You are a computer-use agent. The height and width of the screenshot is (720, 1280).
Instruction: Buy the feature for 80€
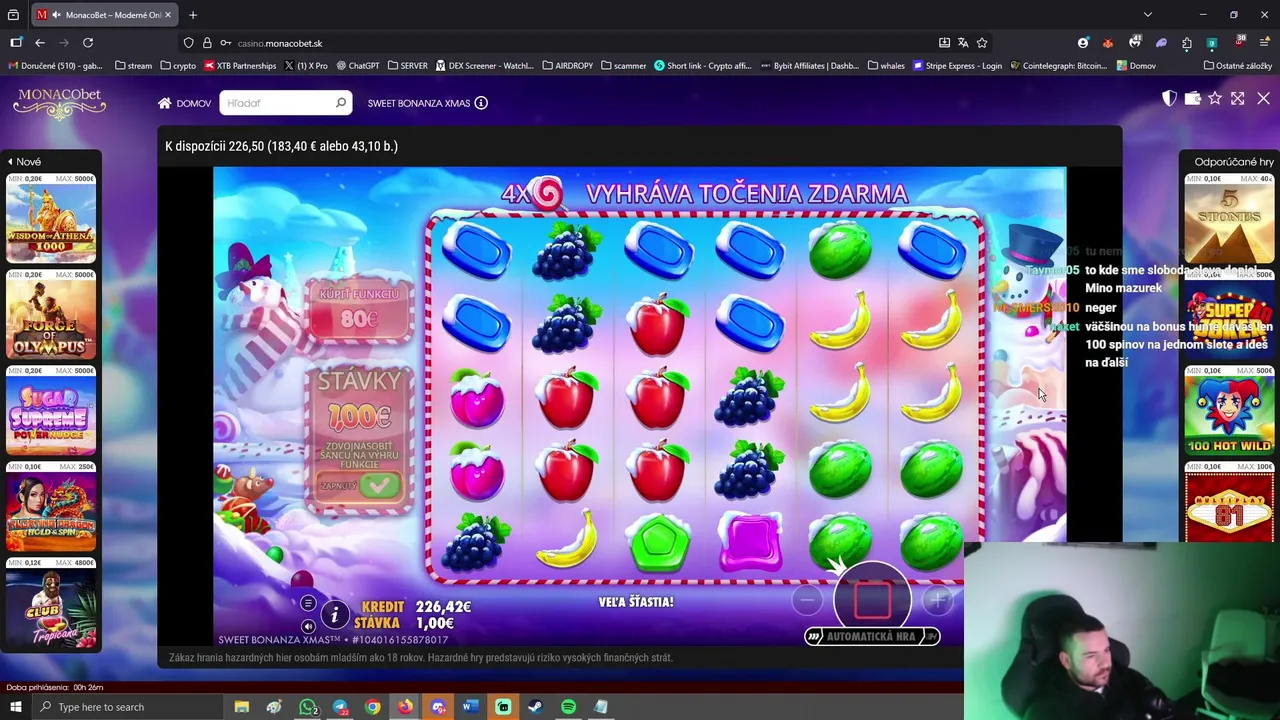[x=359, y=310]
